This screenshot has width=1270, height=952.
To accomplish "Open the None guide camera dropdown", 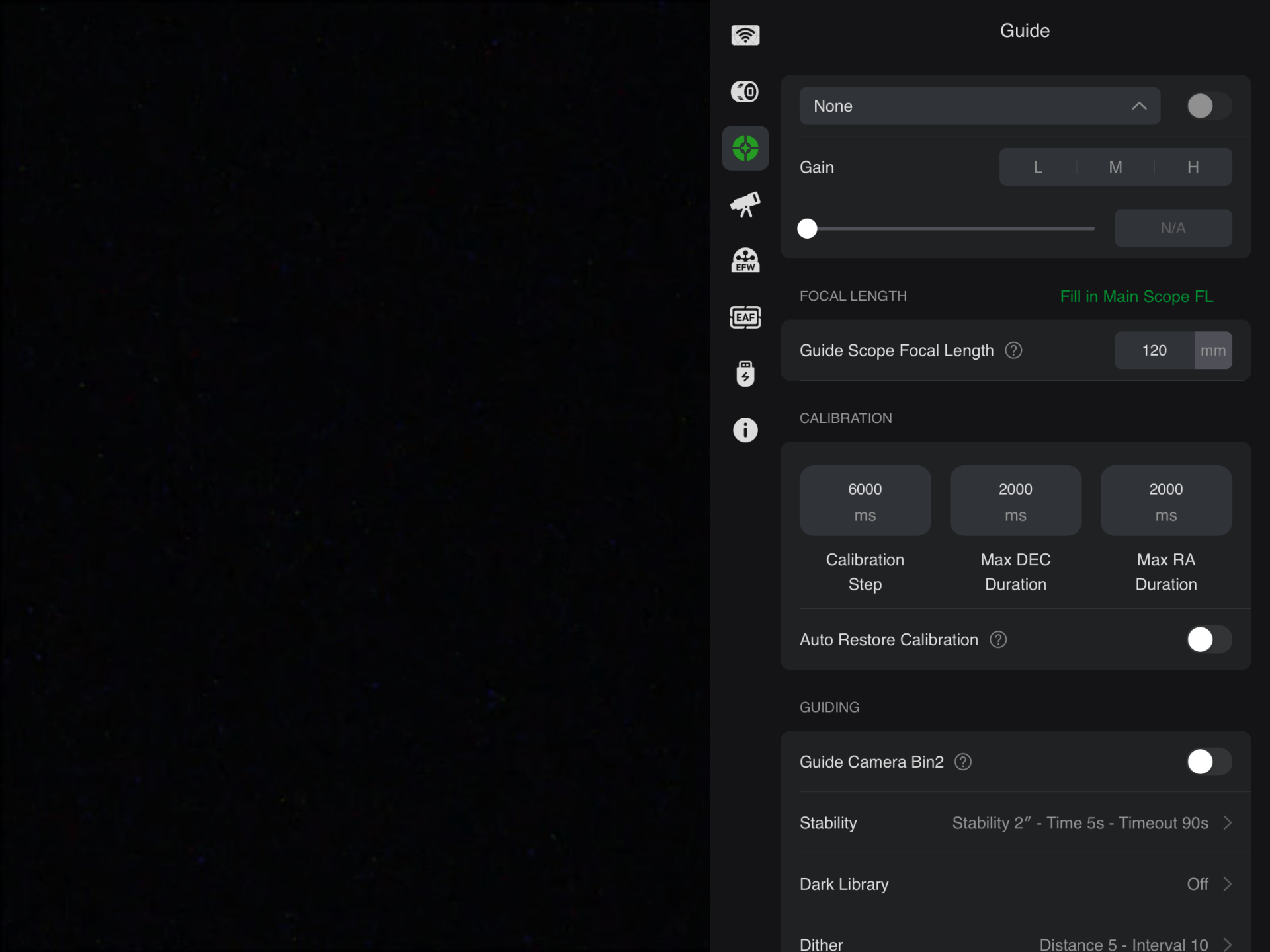I will click(x=980, y=106).
